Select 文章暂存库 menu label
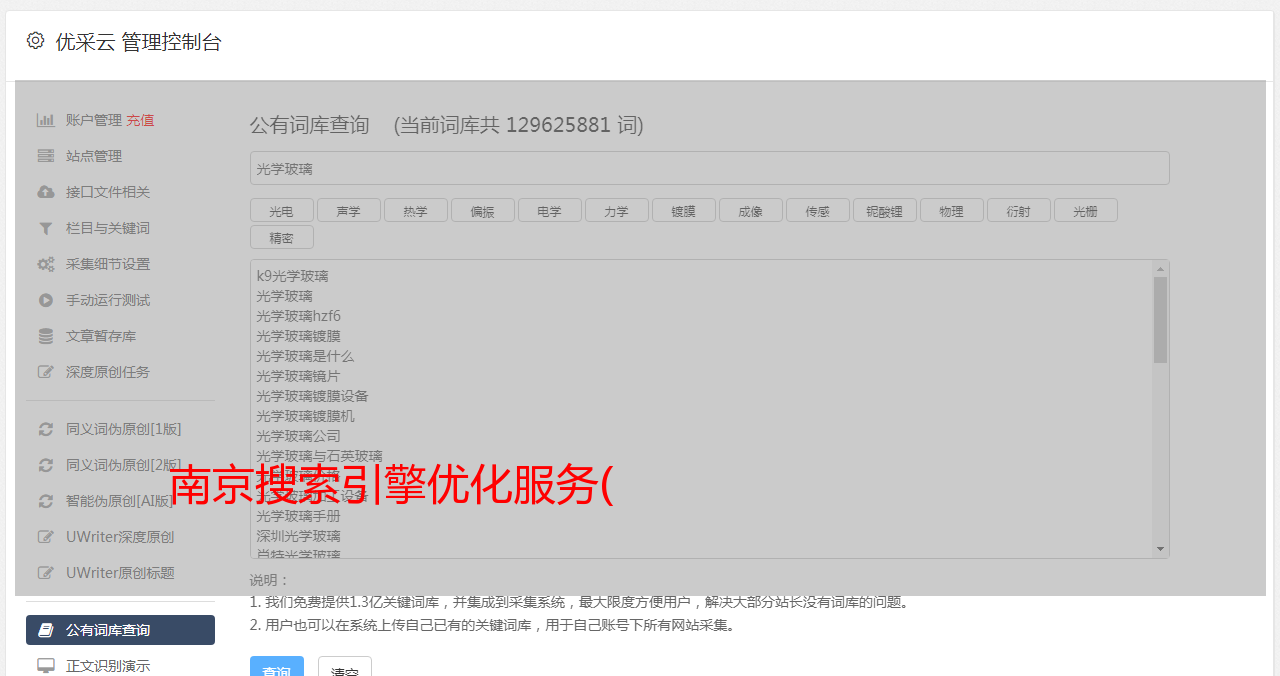Image resolution: width=1280 pixels, height=676 pixels. click(x=101, y=336)
